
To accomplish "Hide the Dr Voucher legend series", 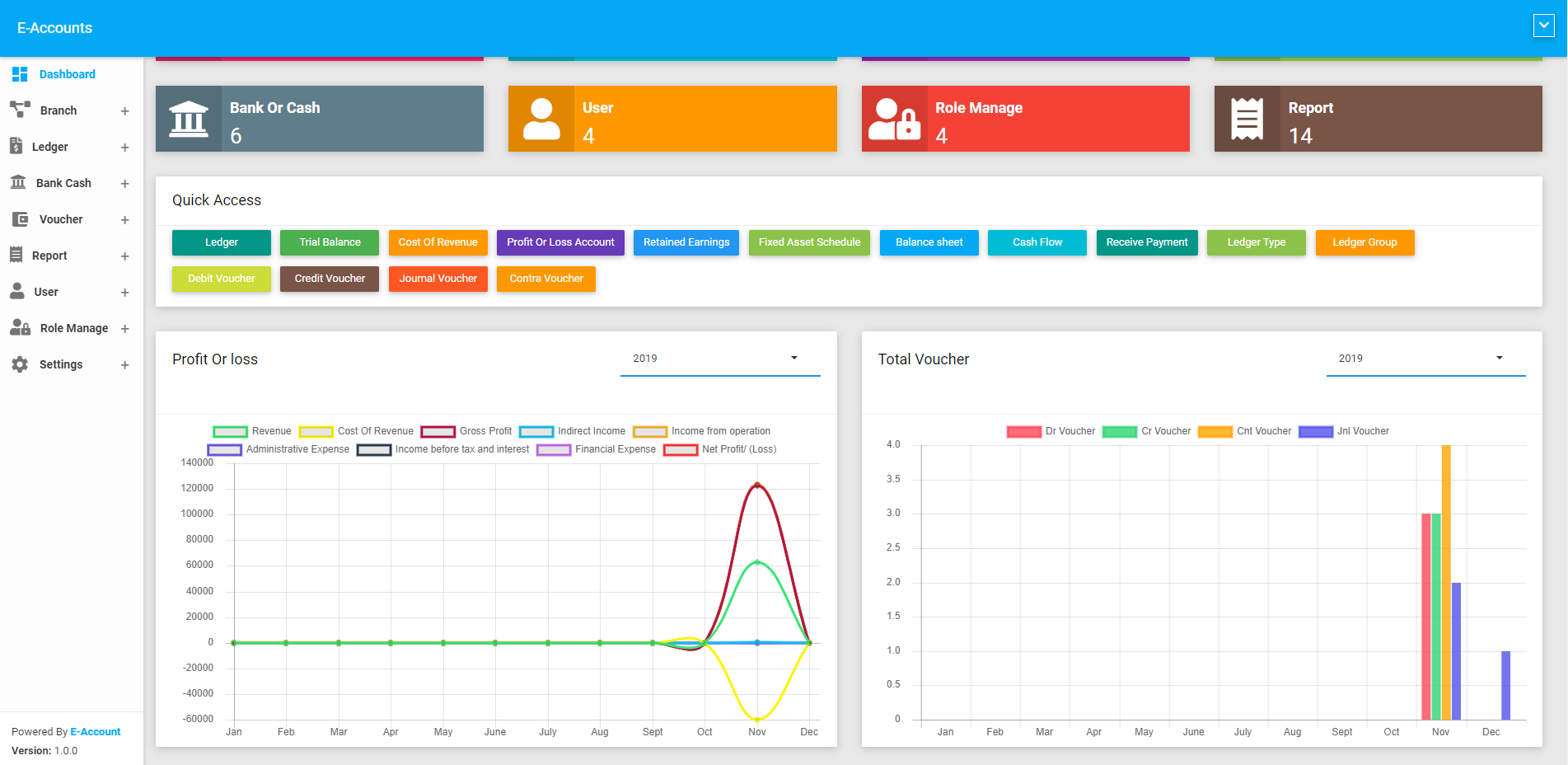I will click(1051, 431).
